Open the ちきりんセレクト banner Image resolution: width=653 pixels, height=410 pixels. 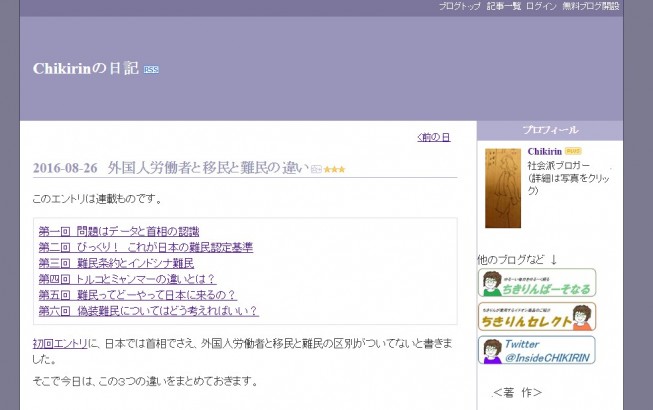coord(536,316)
